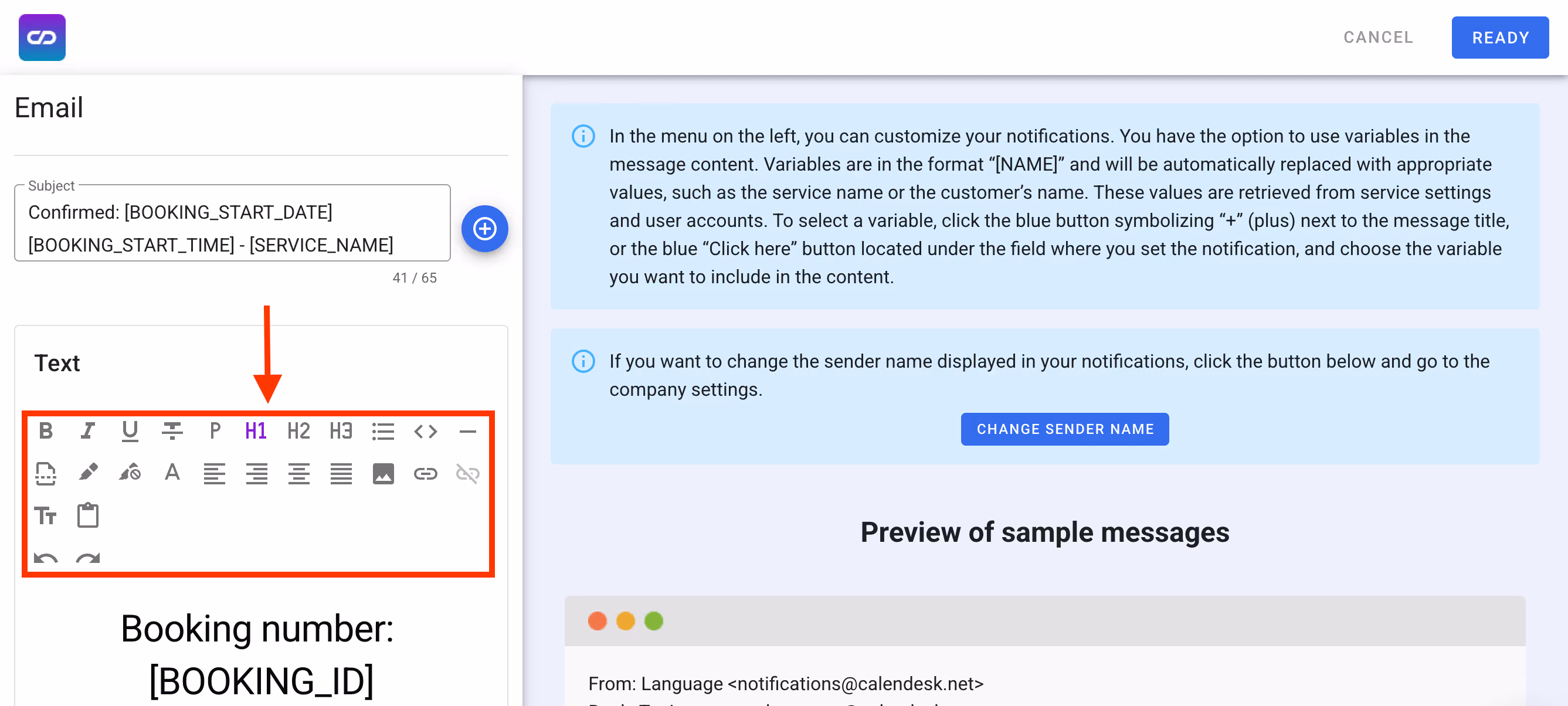The height and width of the screenshot is (706, 1568).
Task: Click the Calendesk logo
Action: pos(42,38)
